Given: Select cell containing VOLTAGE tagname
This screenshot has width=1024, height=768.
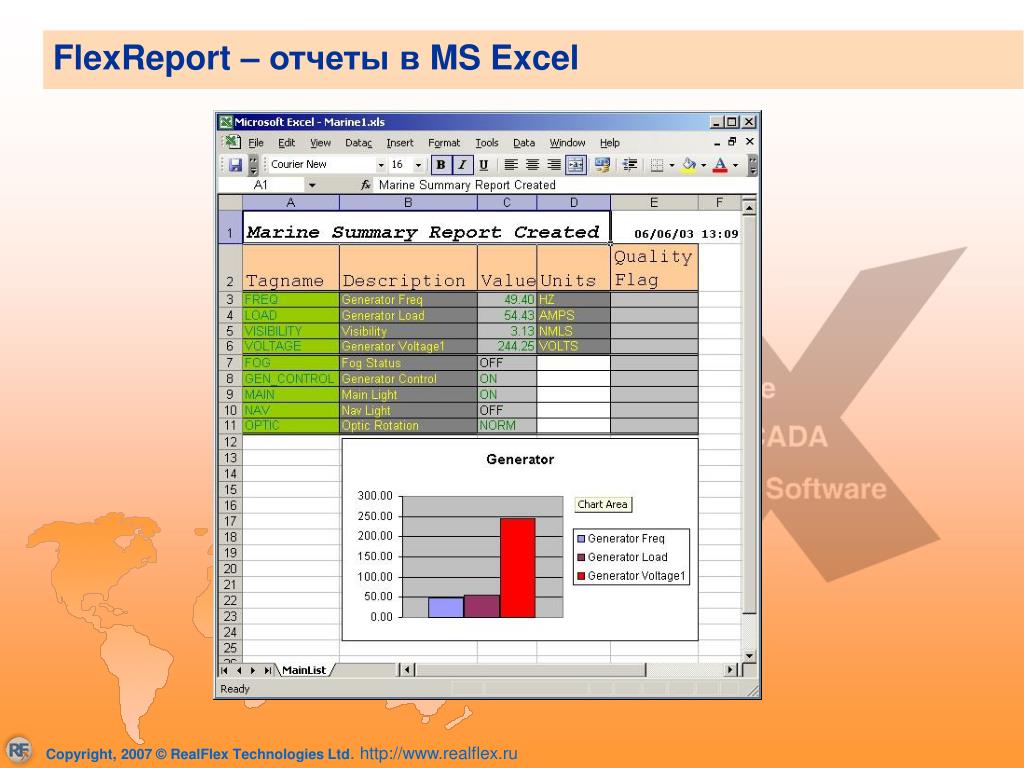Looking at the screenshot, I should click(291, 347).
